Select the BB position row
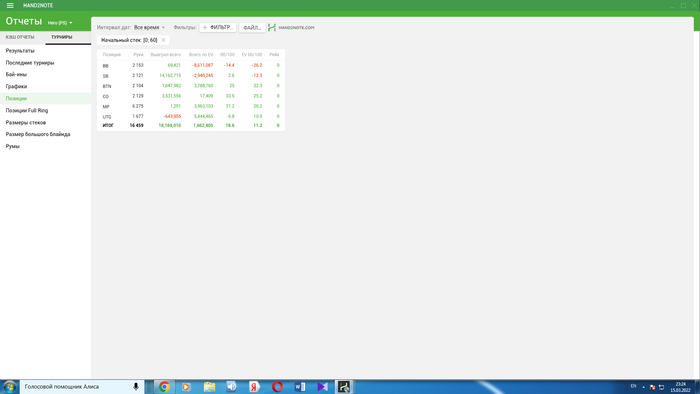Viewport: 700px width, 394px height. tap(191, 66)
